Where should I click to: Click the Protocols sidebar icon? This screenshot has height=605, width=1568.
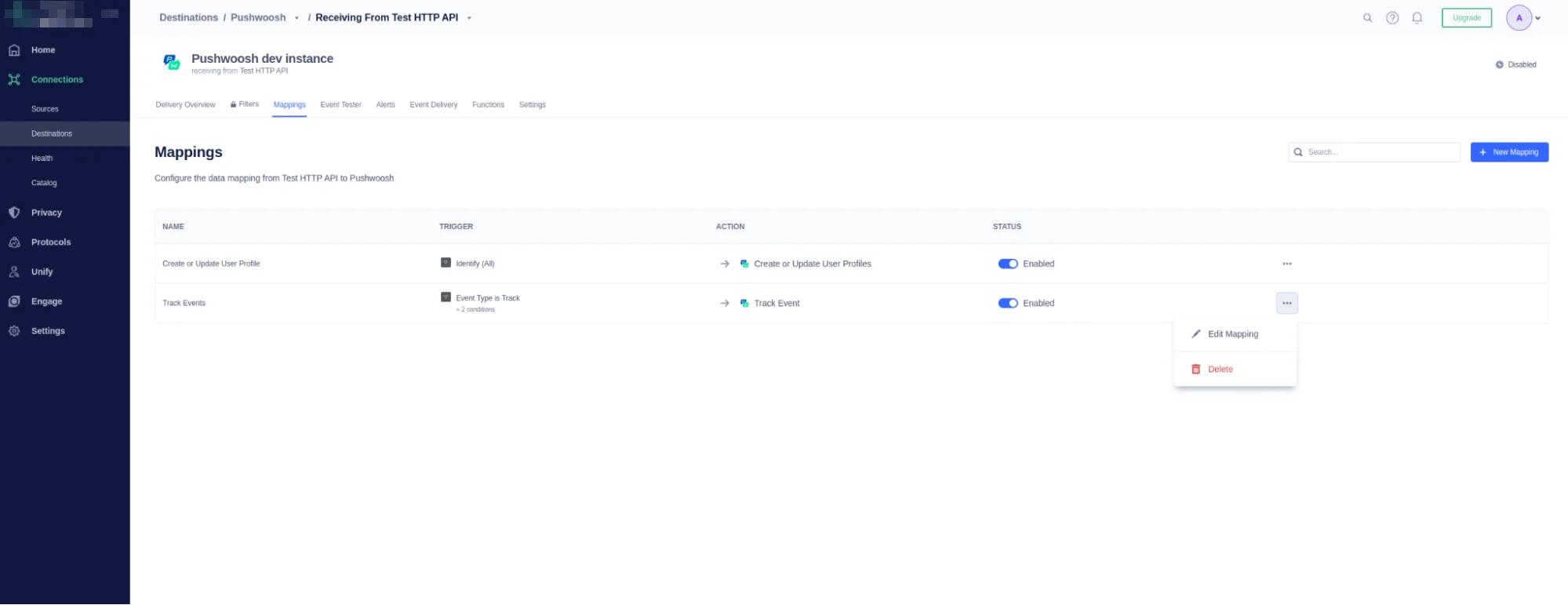tap(14, 242)
